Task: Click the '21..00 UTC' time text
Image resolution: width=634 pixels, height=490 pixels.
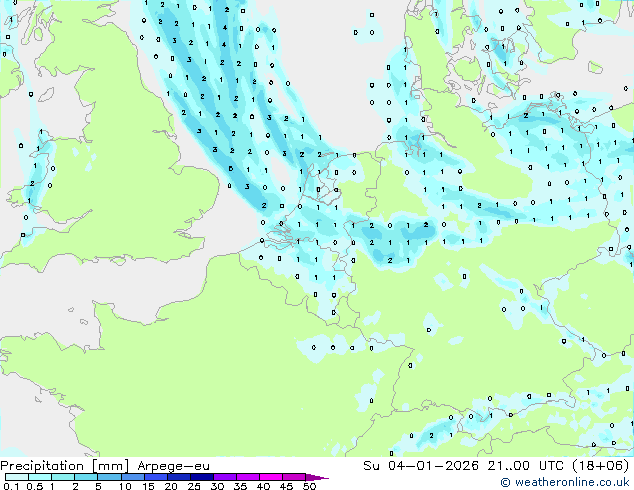Action: click(526, 465)
